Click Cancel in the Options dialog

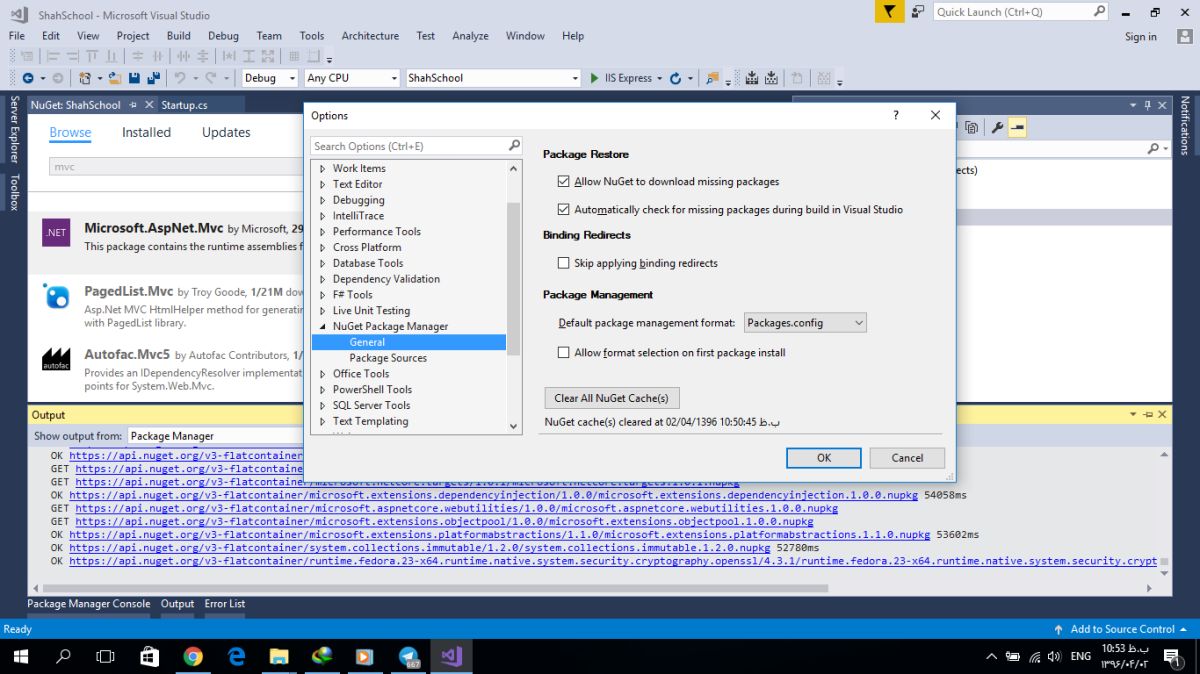pos(907,458)
